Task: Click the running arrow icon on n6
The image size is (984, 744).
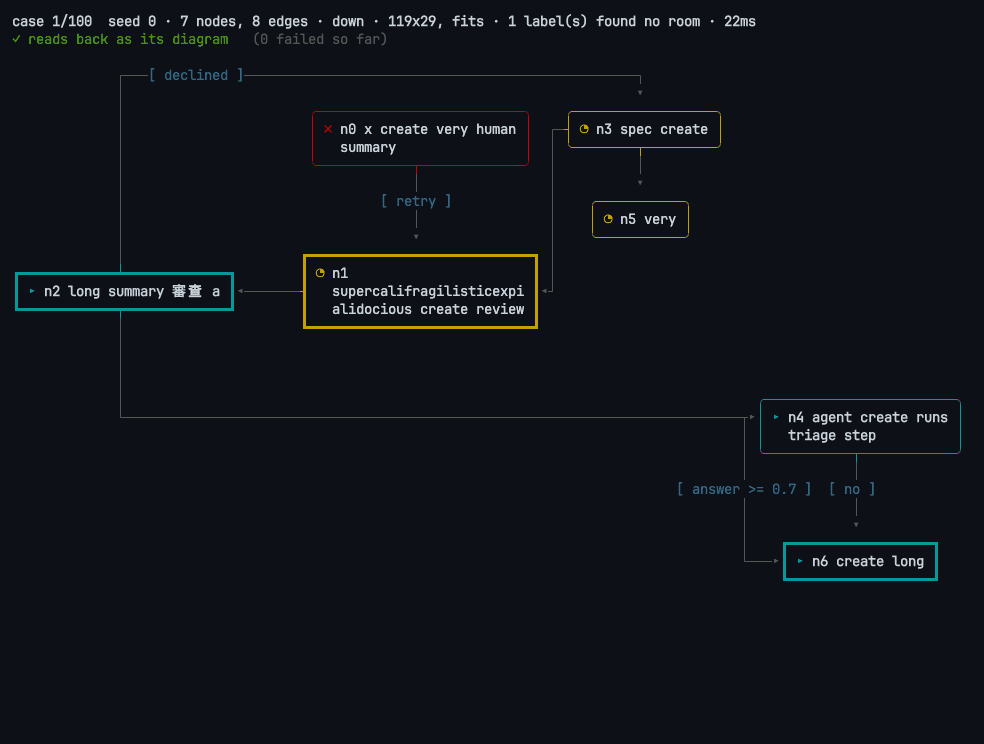Action: [x=800, y=561]
